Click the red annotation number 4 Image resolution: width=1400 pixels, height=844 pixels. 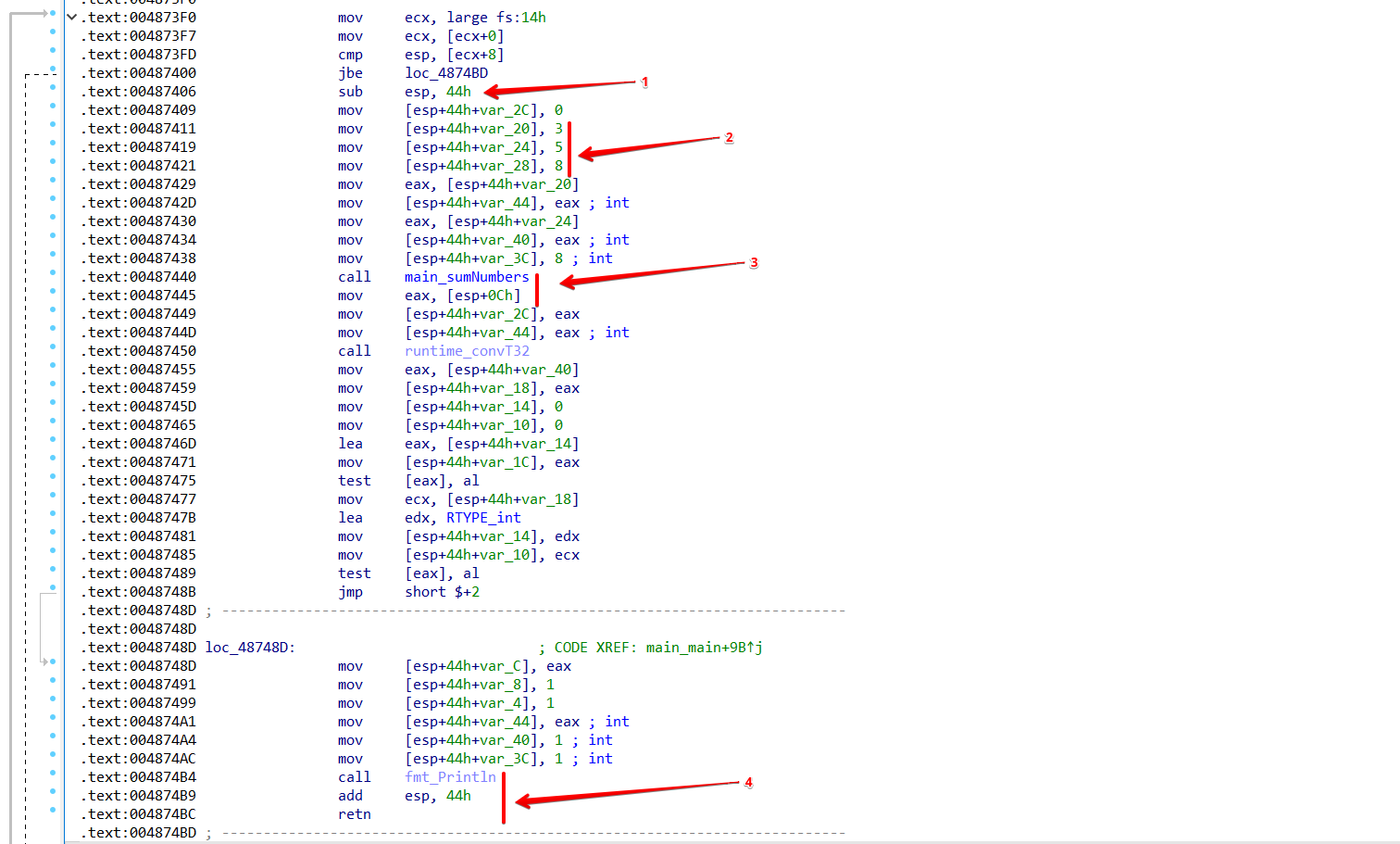[x=748, y=783]
